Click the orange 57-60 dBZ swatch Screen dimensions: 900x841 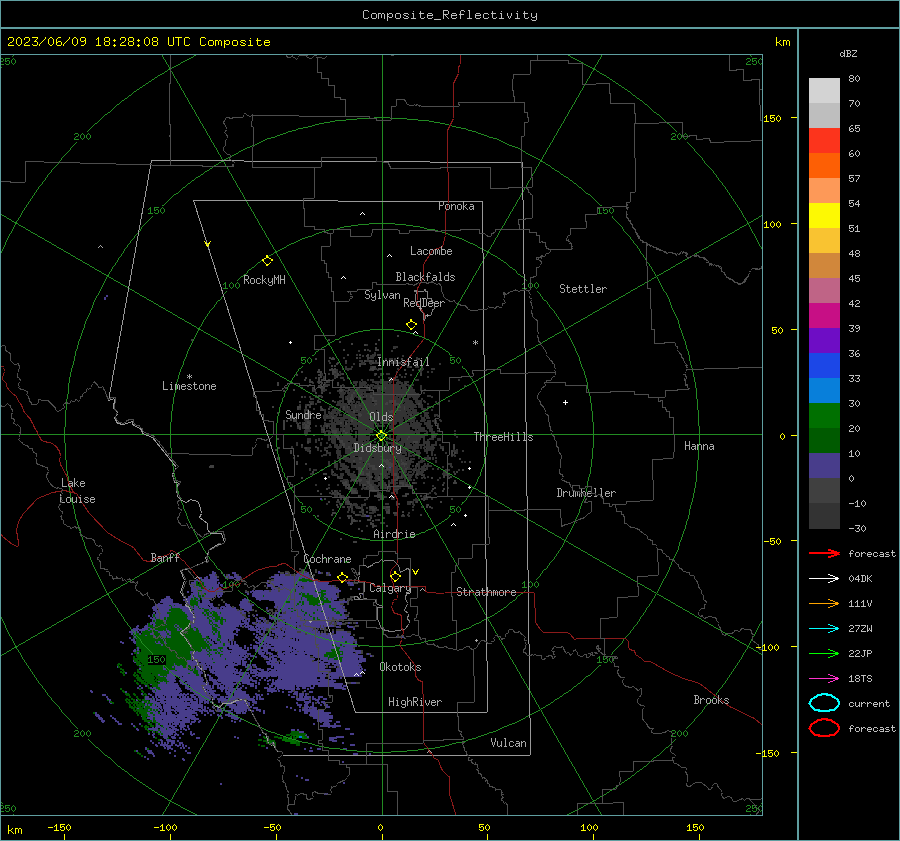[x=824, y=166]
